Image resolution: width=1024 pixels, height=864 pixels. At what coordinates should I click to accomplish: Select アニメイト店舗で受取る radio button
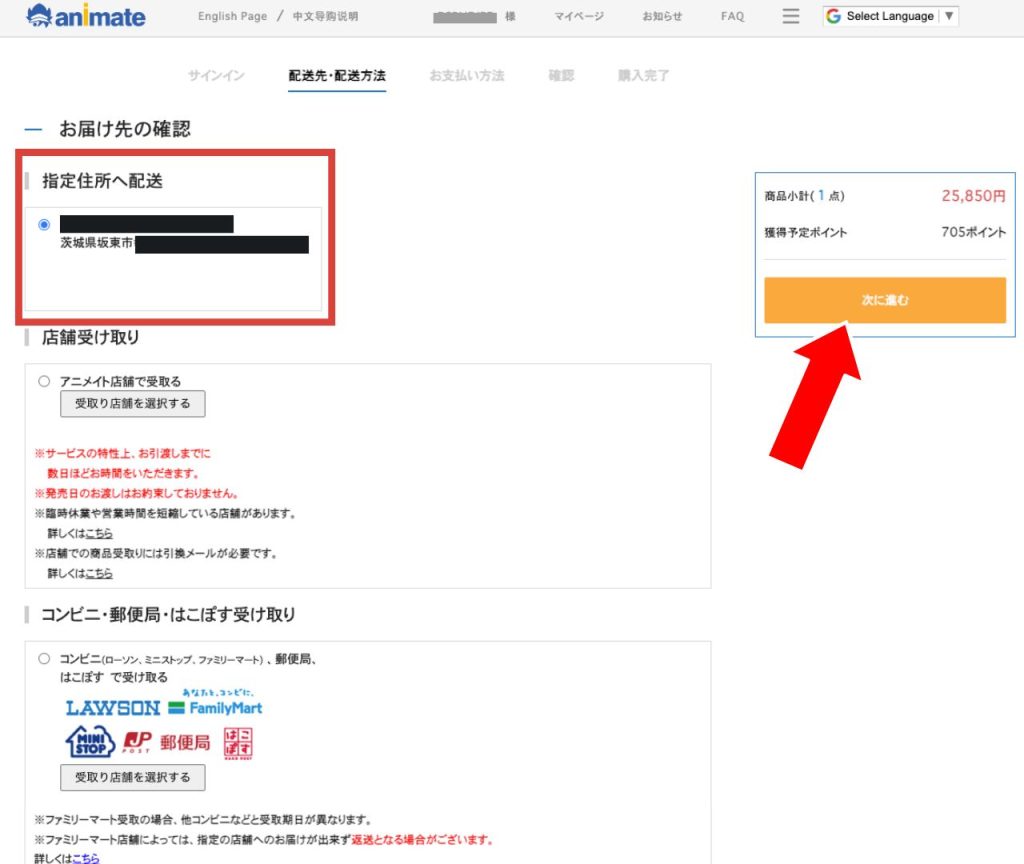44,381
